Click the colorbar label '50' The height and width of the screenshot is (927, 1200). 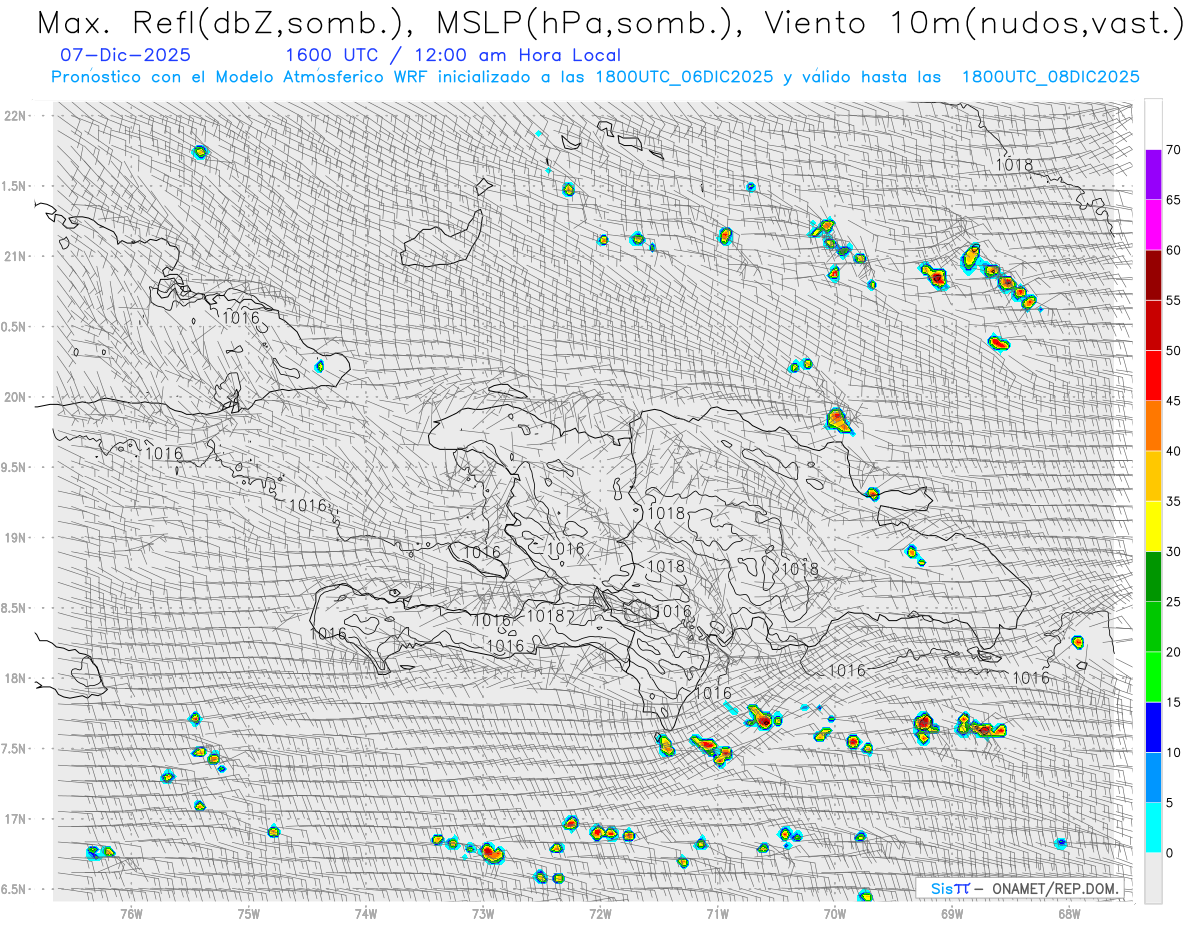(1173, 351)
